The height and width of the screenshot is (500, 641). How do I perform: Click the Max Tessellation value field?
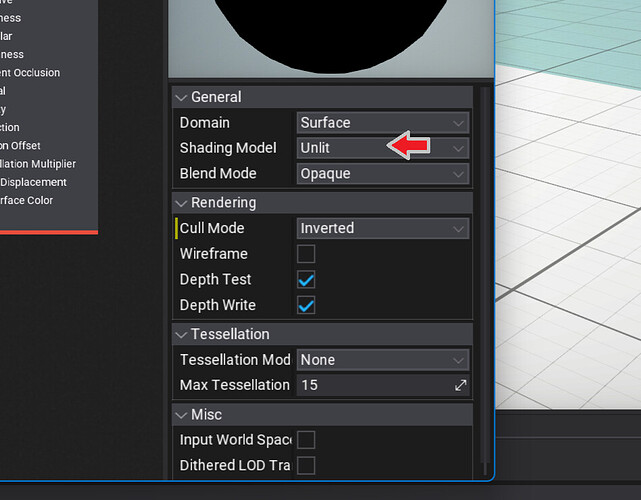tap(372, 385)
